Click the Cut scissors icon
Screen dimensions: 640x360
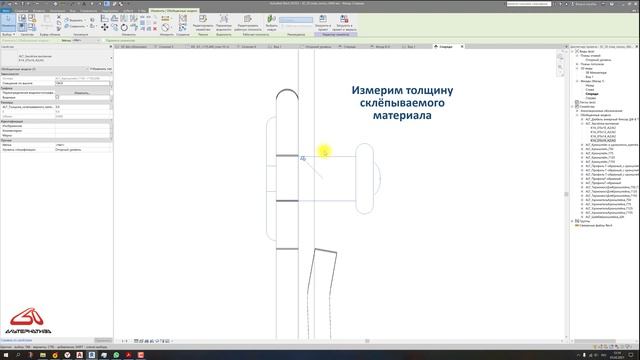pos(59,17)
